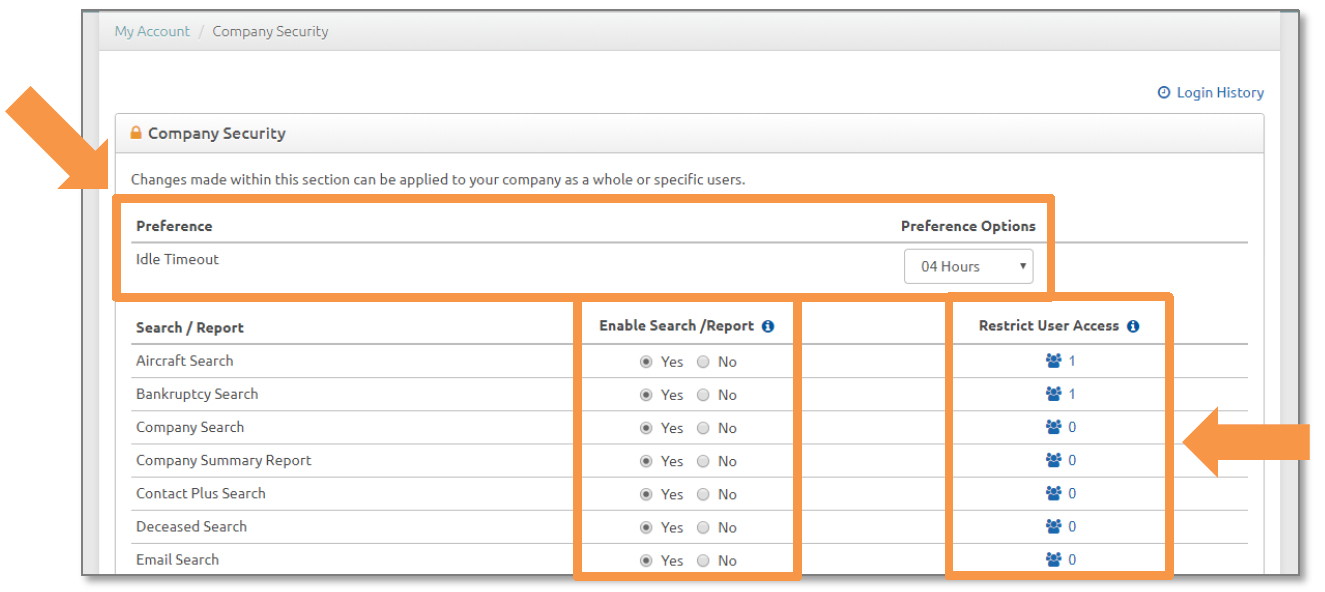Click info icon beside Enable Search /Report

pyautogui.click(x=768, y=326)
